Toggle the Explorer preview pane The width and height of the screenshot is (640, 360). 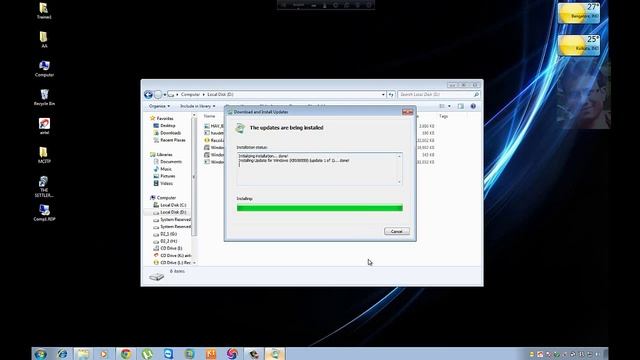pyautogui.click(x=461, y=106)
